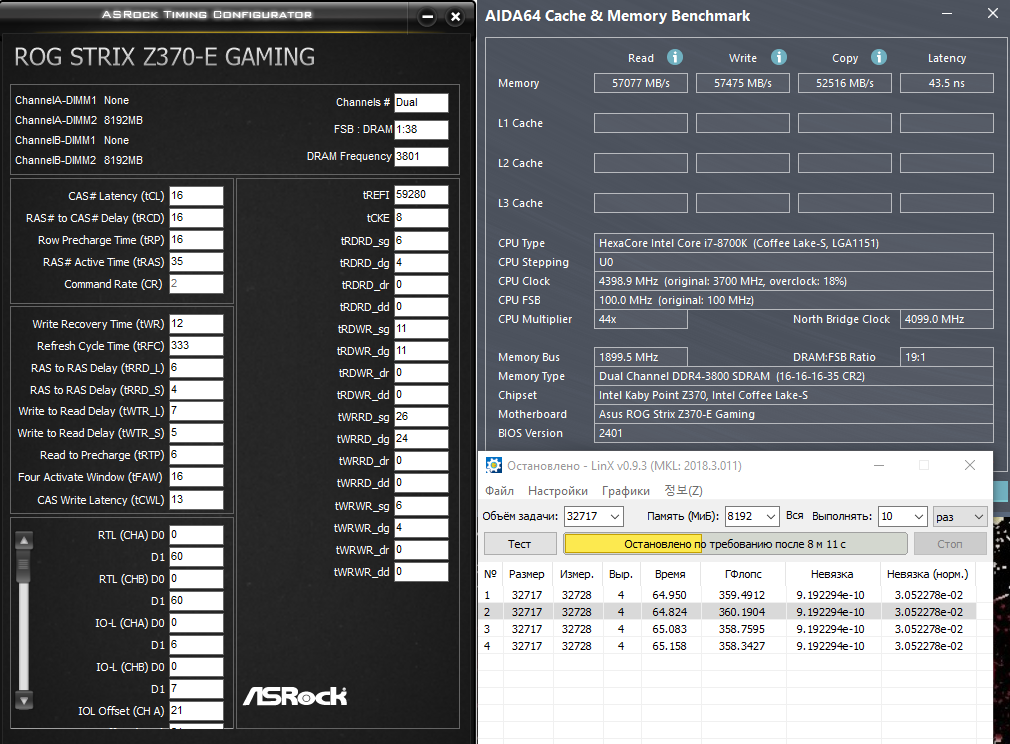Click the Тест button in LinX

(x=520, y=544)
